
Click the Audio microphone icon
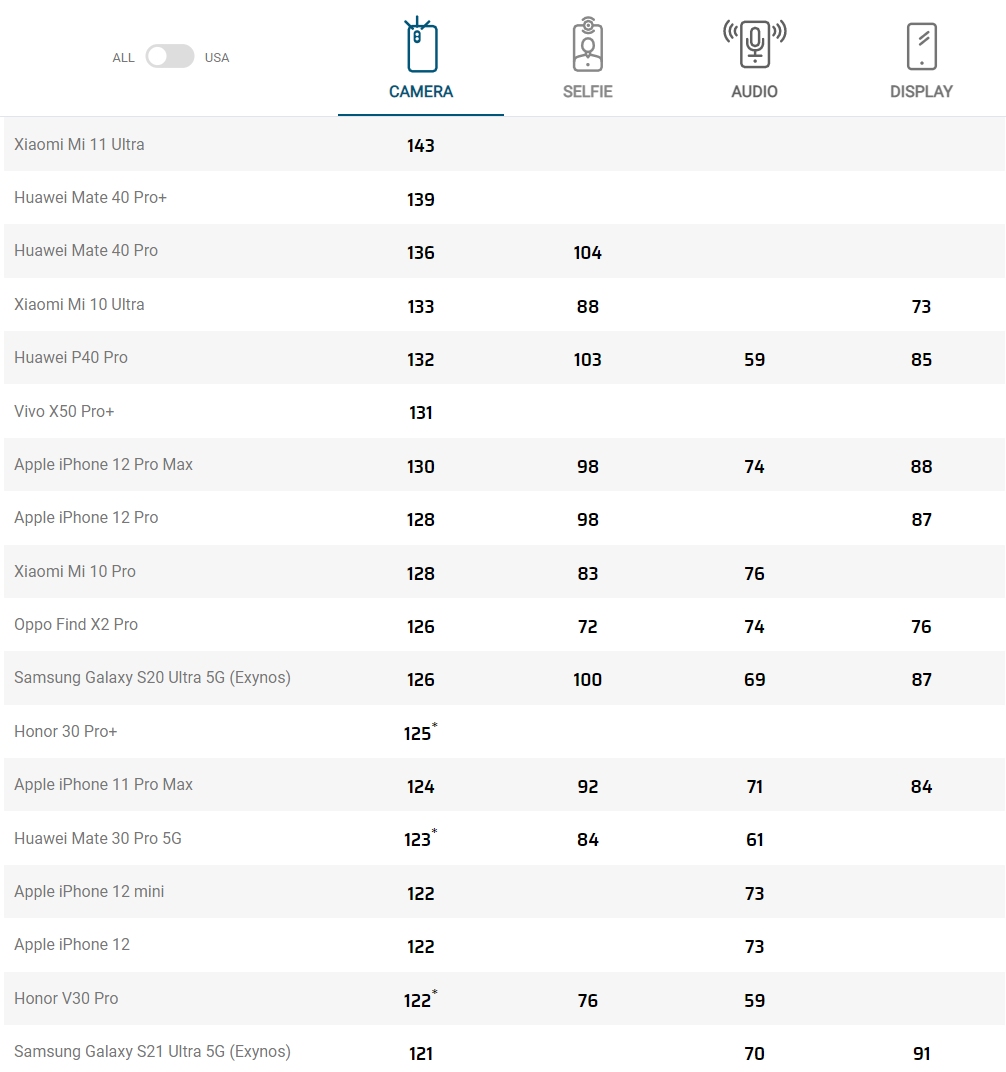tap(754, 46)
